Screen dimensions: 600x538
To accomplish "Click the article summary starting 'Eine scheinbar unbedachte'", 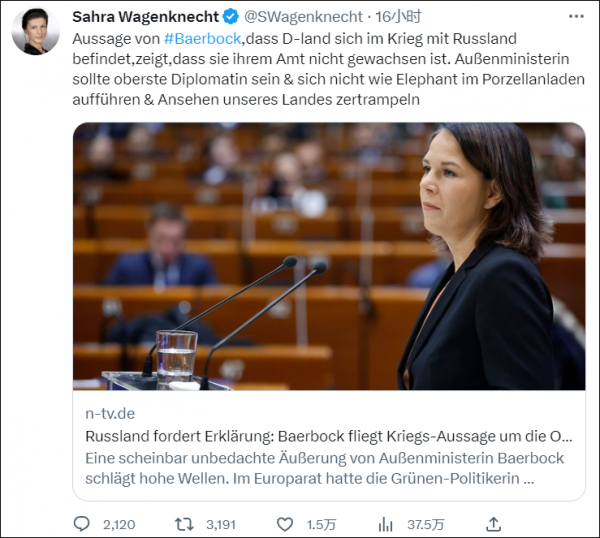I will click(x=324, y=468).
